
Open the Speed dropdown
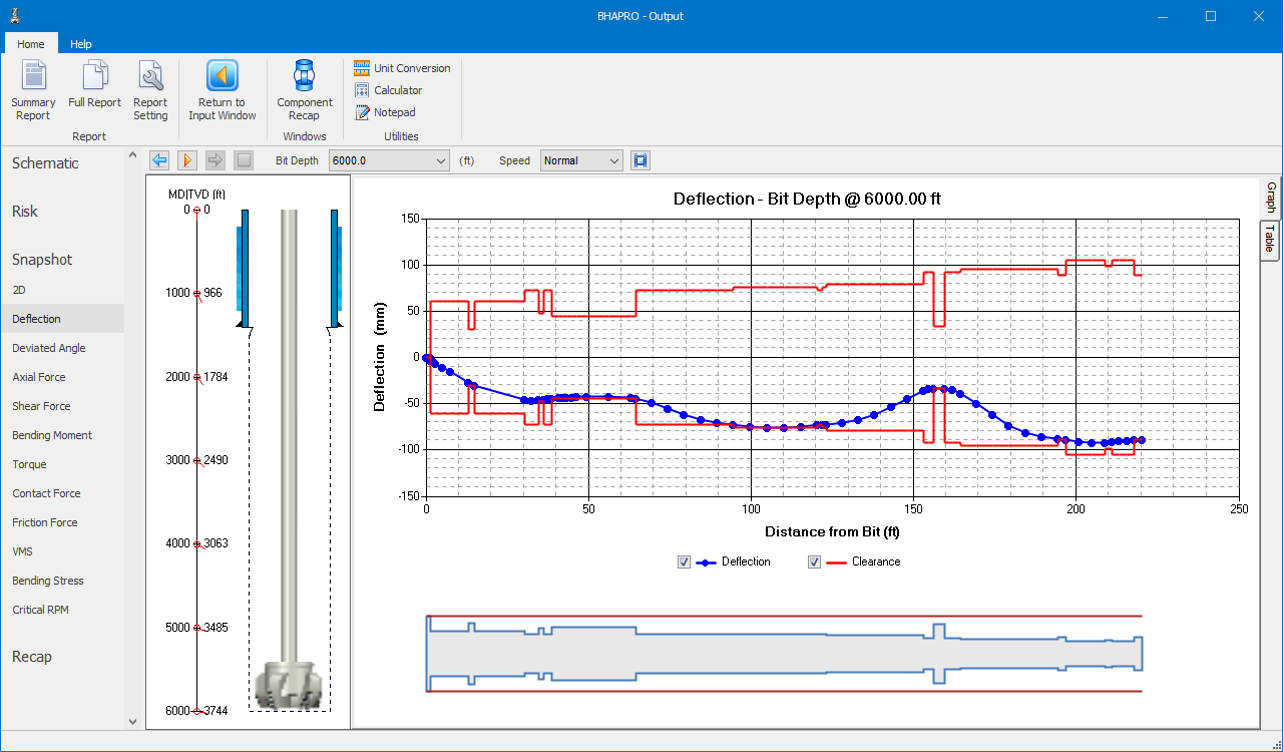613,161
